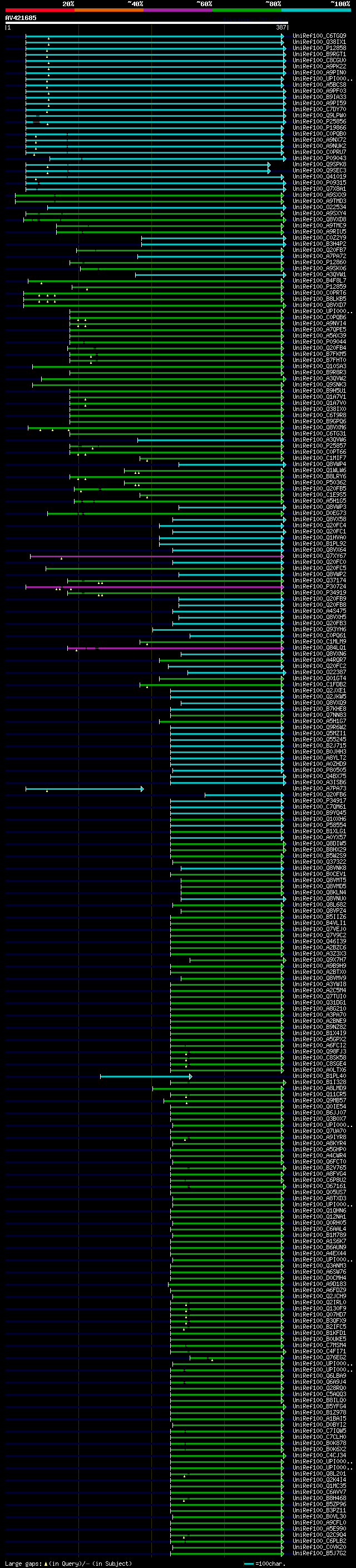Image resolution: width=356 pixels, height=1568 pixels.
Task: Click the magenta alignment bar for UniRef100_Q84LQ1
Action: click(x=175, y=647)
